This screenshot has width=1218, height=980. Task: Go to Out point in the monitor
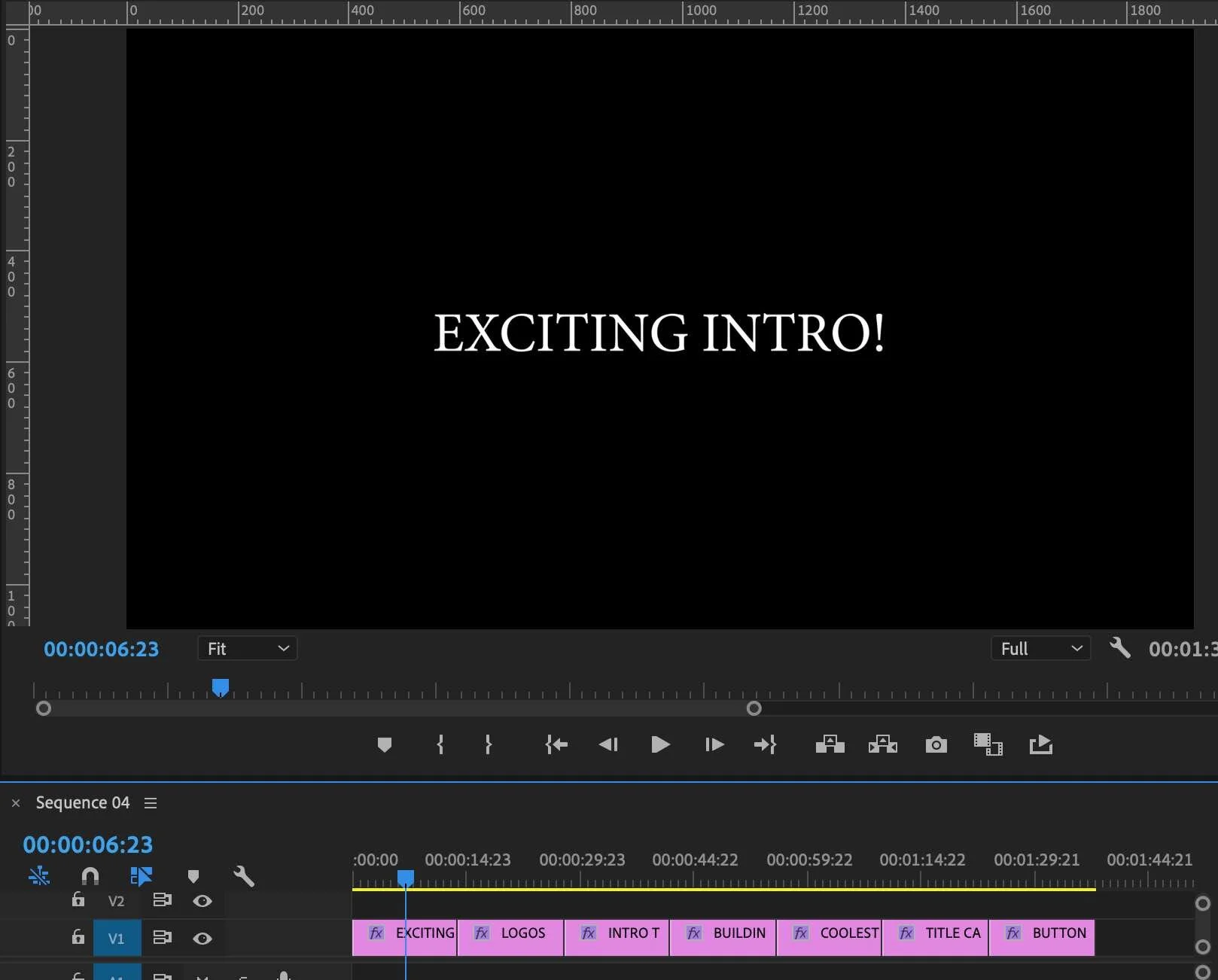coord(765,745)
